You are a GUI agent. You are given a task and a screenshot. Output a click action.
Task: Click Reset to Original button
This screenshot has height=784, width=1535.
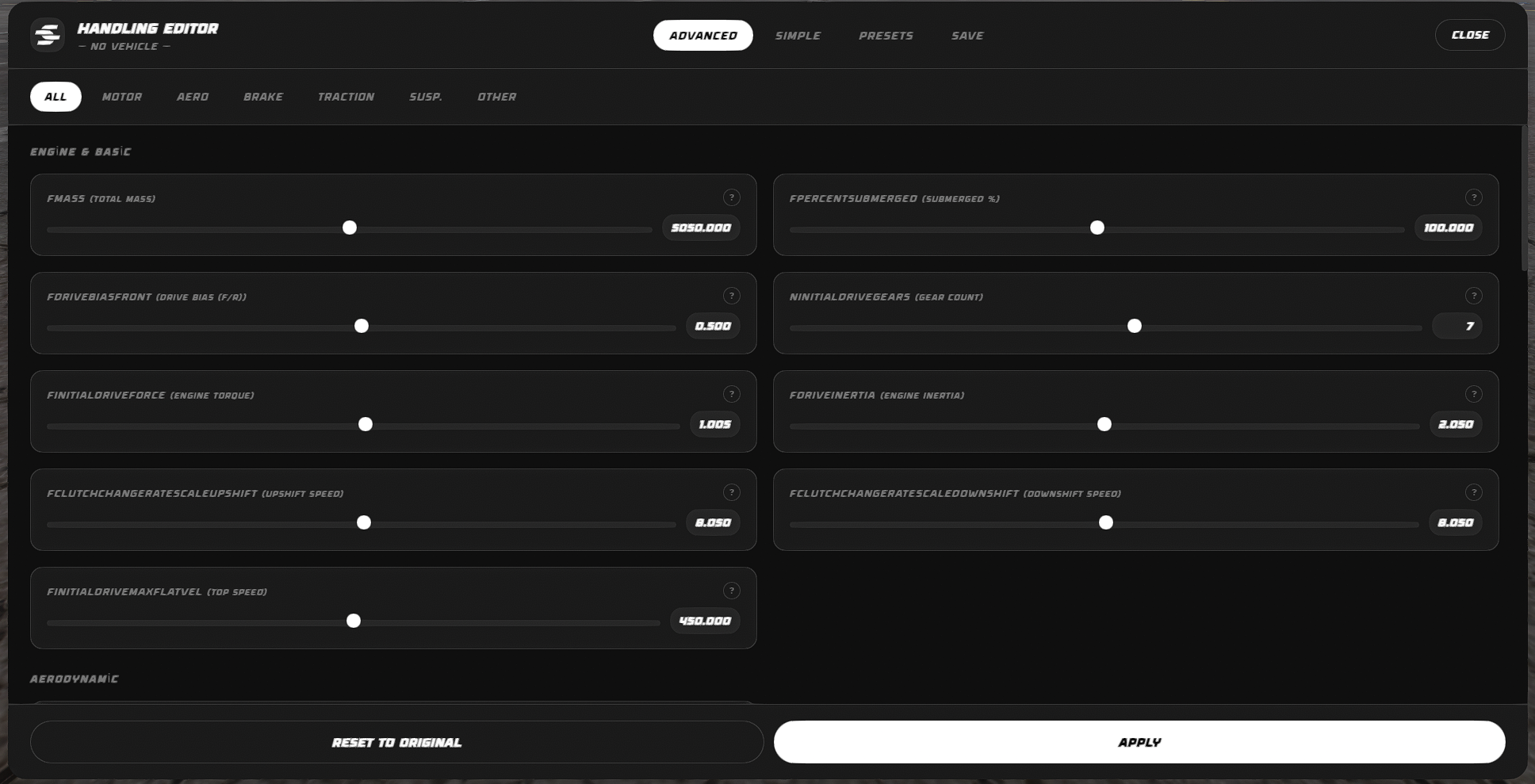[396, 742]
